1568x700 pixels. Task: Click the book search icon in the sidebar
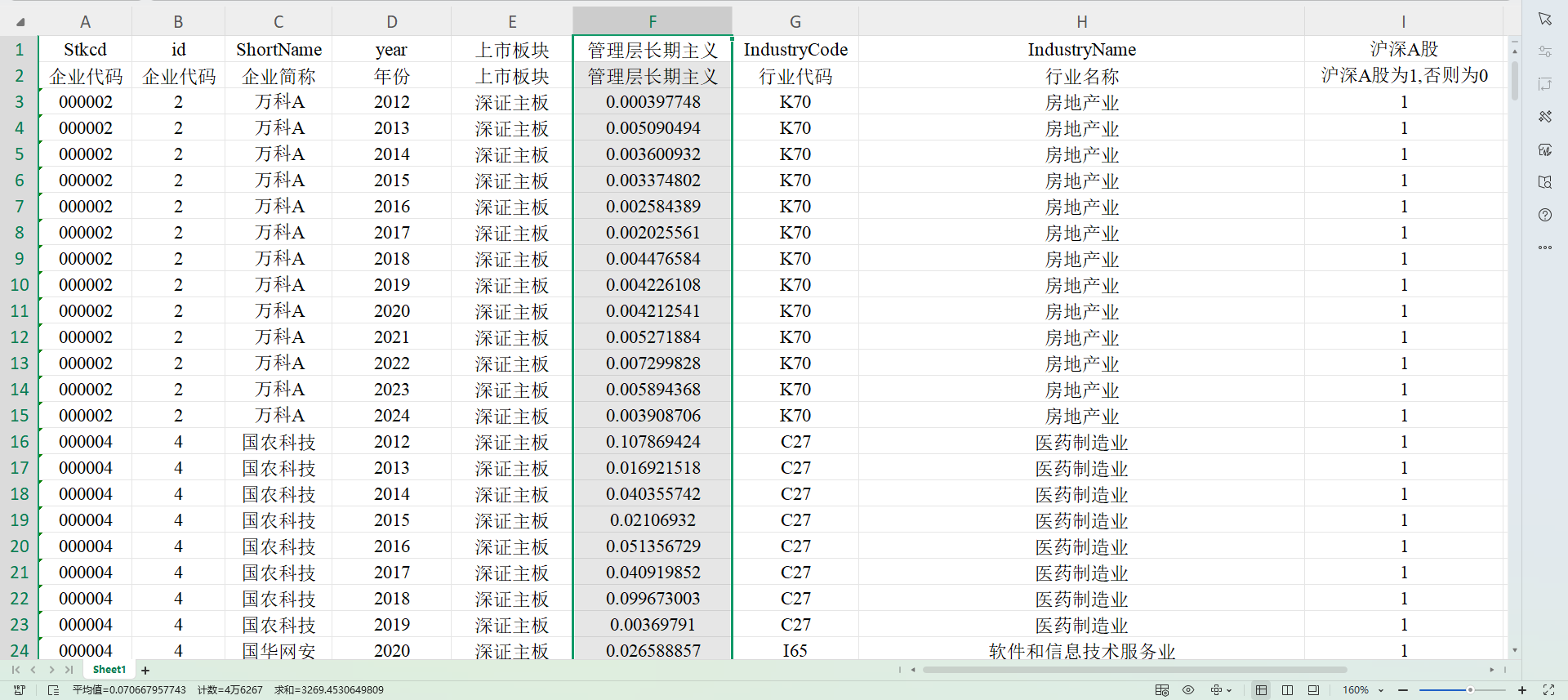[x=1544, y=182]
